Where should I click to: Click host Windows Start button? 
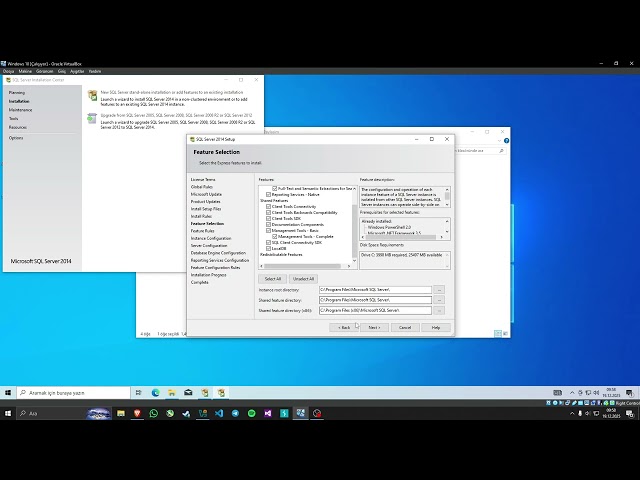point(8,413)
